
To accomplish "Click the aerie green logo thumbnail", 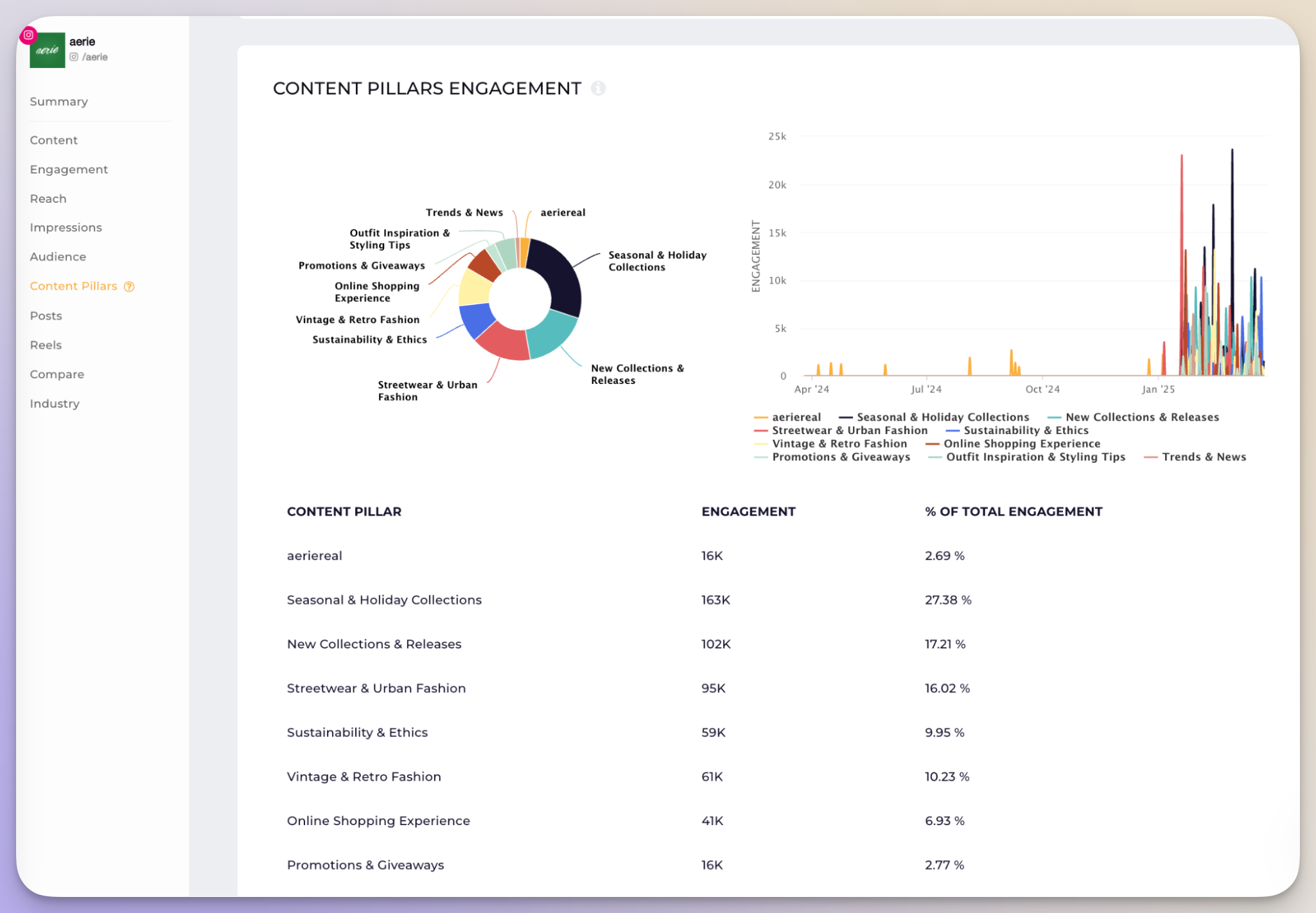I will (48, 50).
